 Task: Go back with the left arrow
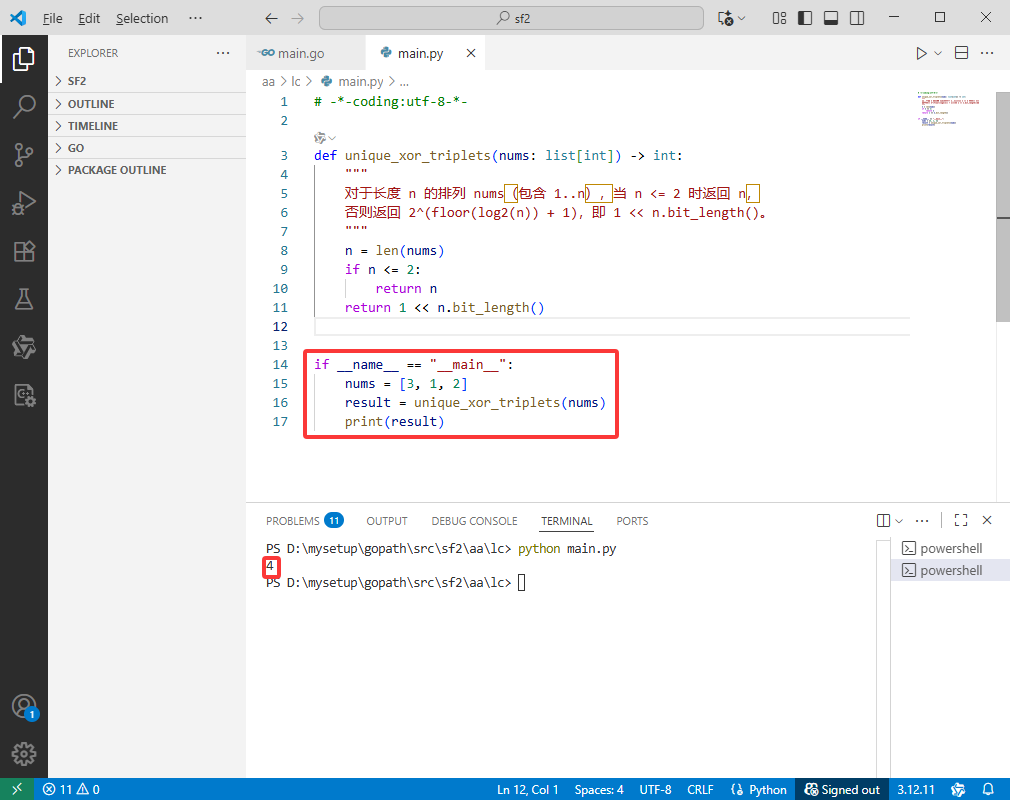(x=271, y=19)
